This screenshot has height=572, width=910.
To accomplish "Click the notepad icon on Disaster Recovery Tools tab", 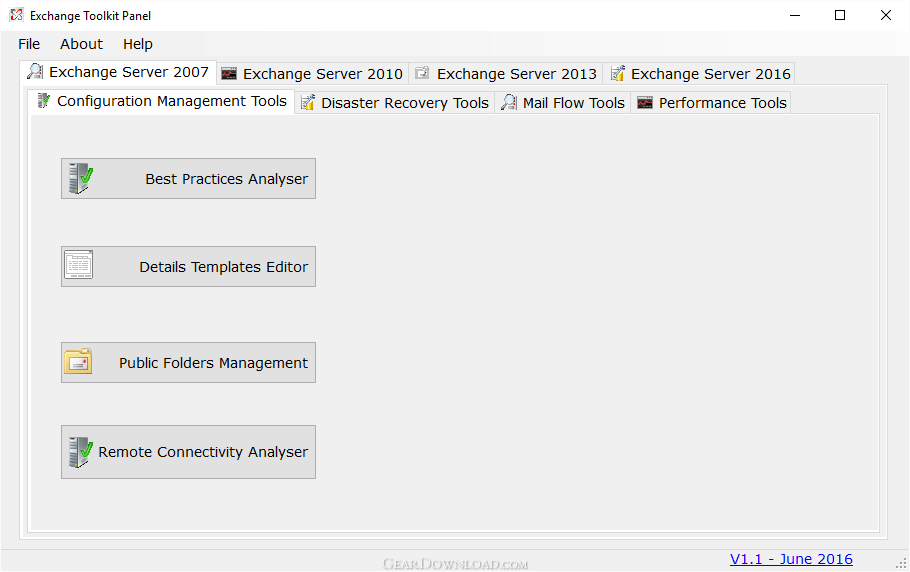I will click(308, 103).
